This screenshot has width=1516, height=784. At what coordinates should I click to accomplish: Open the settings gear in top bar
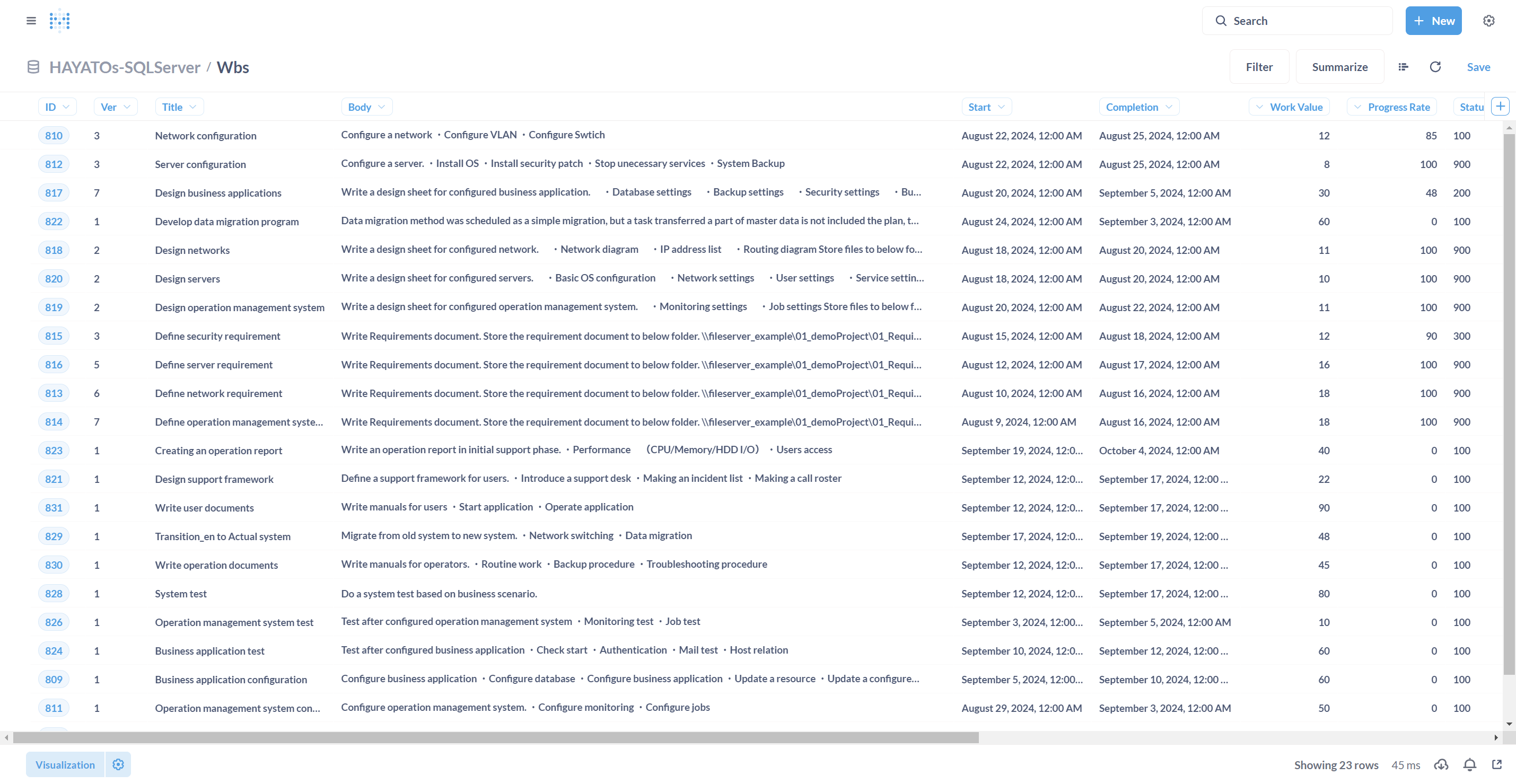click(x=1488, y=21)
